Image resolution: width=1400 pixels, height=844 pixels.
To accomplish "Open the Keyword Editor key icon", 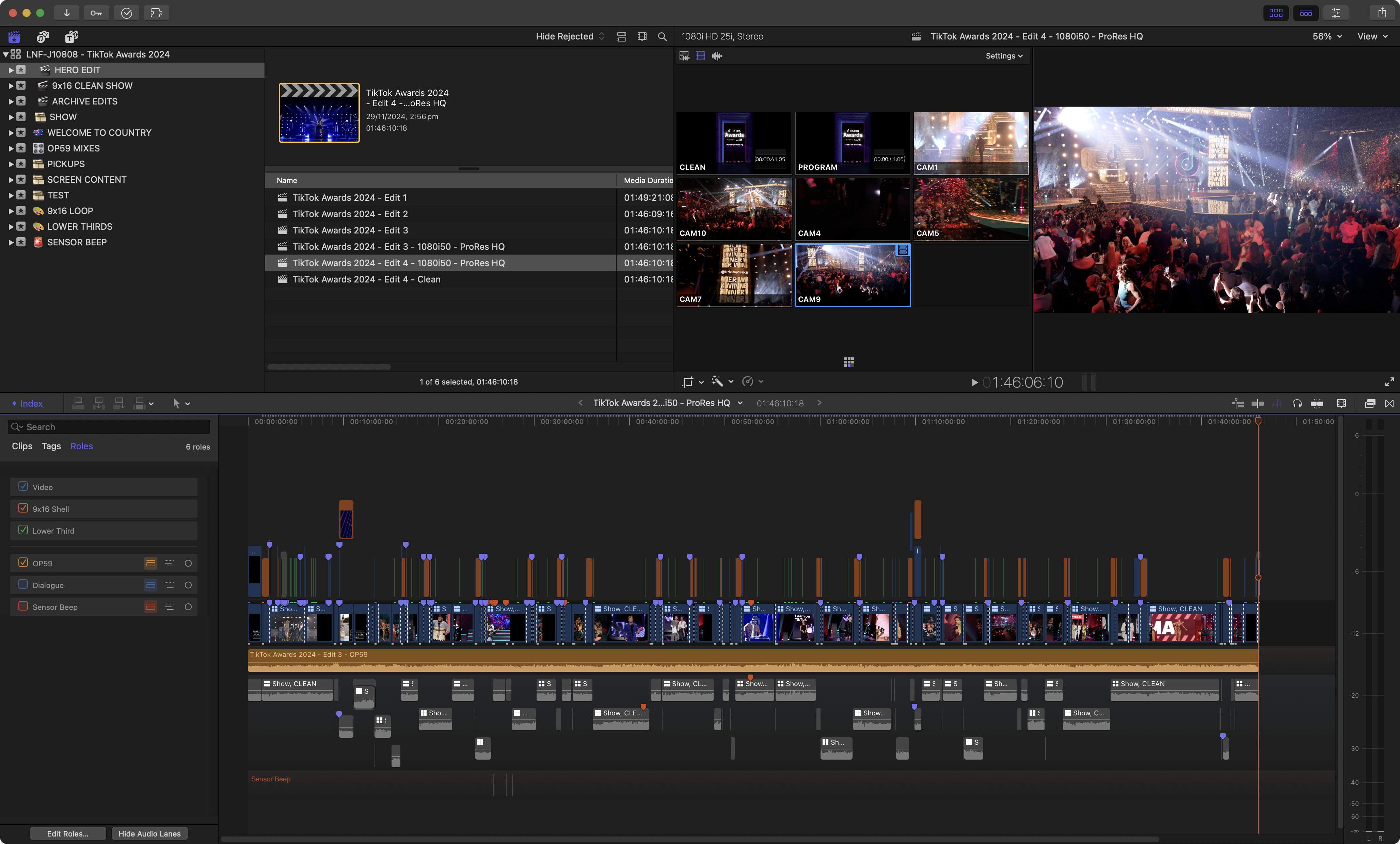I will click(96, 13).
